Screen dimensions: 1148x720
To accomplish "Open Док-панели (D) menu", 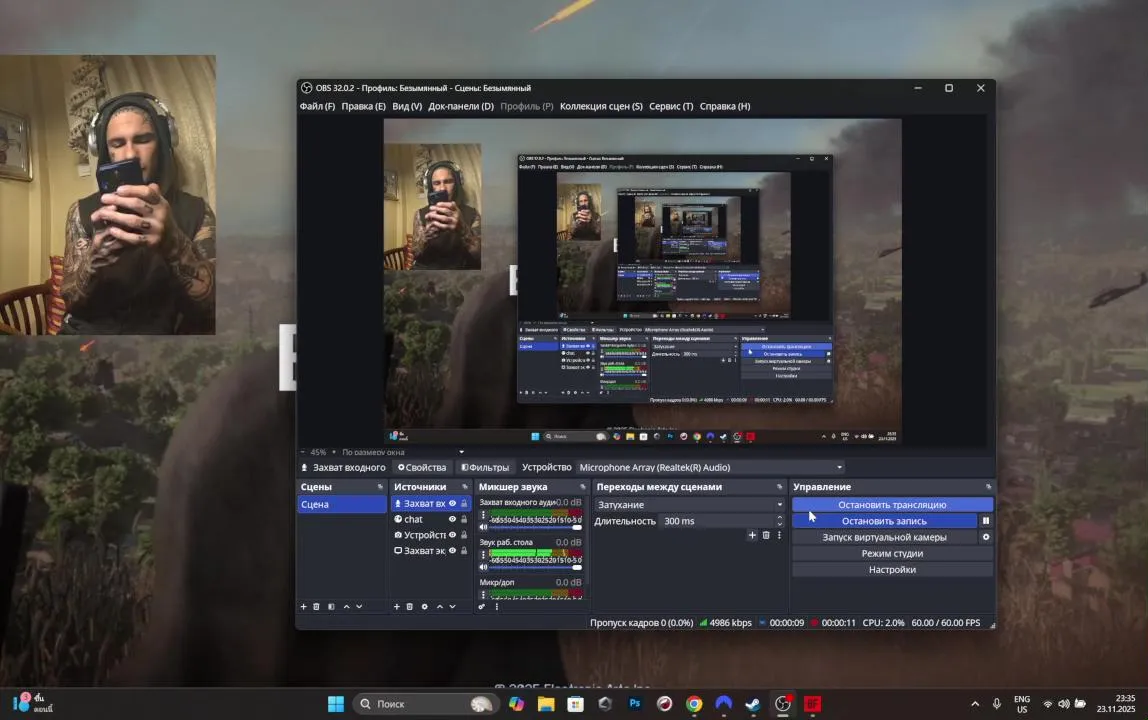I will [461, 106].
